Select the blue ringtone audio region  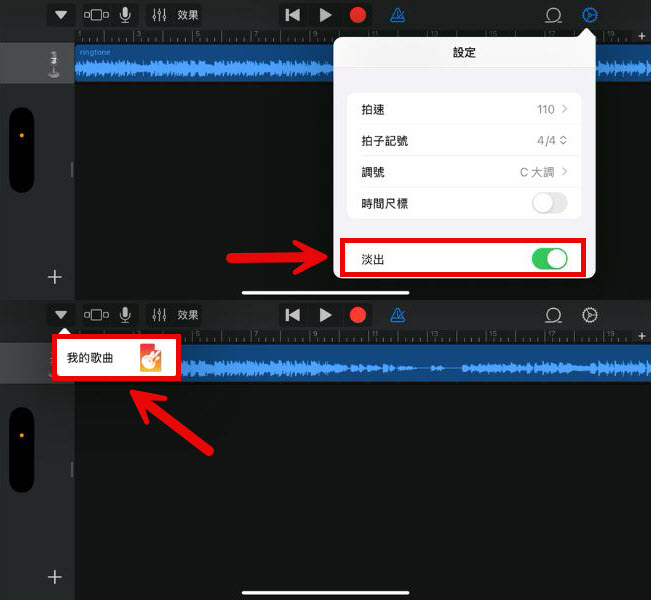(200, 65)
